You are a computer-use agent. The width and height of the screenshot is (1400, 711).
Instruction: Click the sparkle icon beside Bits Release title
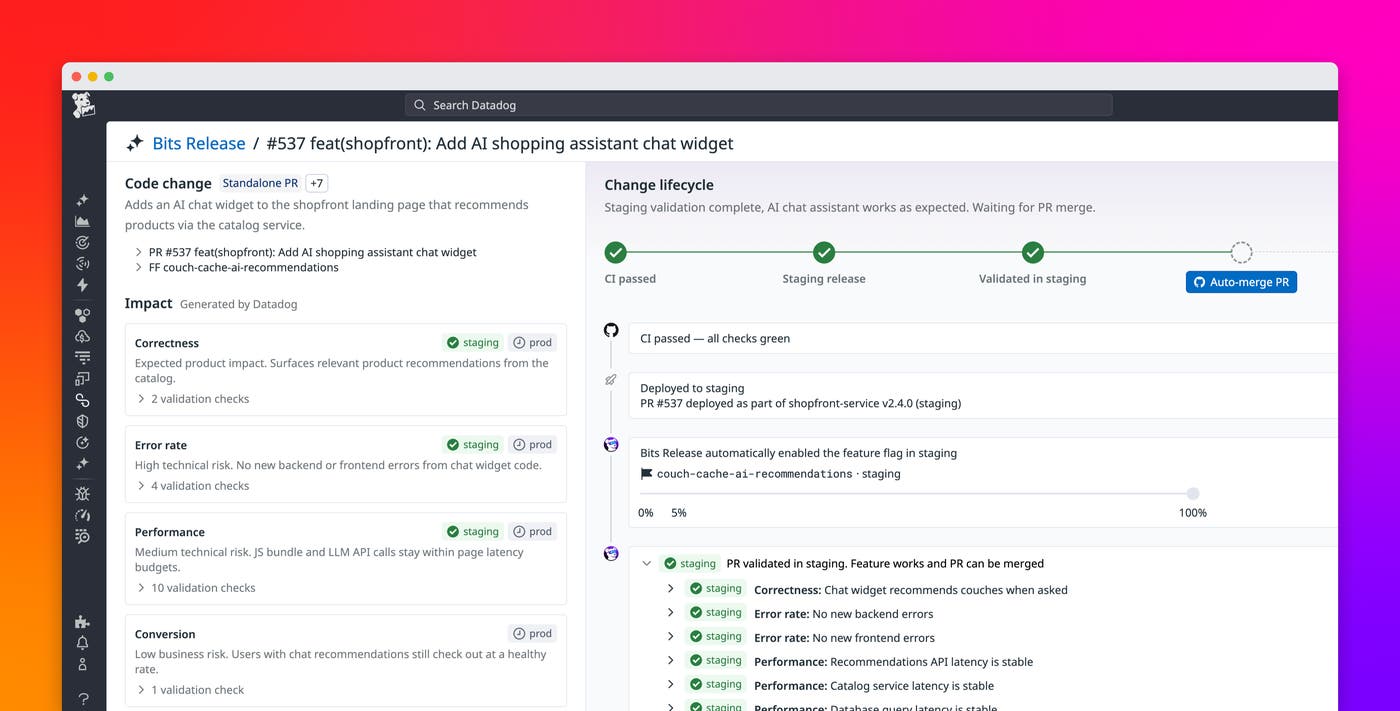(x=135, y=144)
